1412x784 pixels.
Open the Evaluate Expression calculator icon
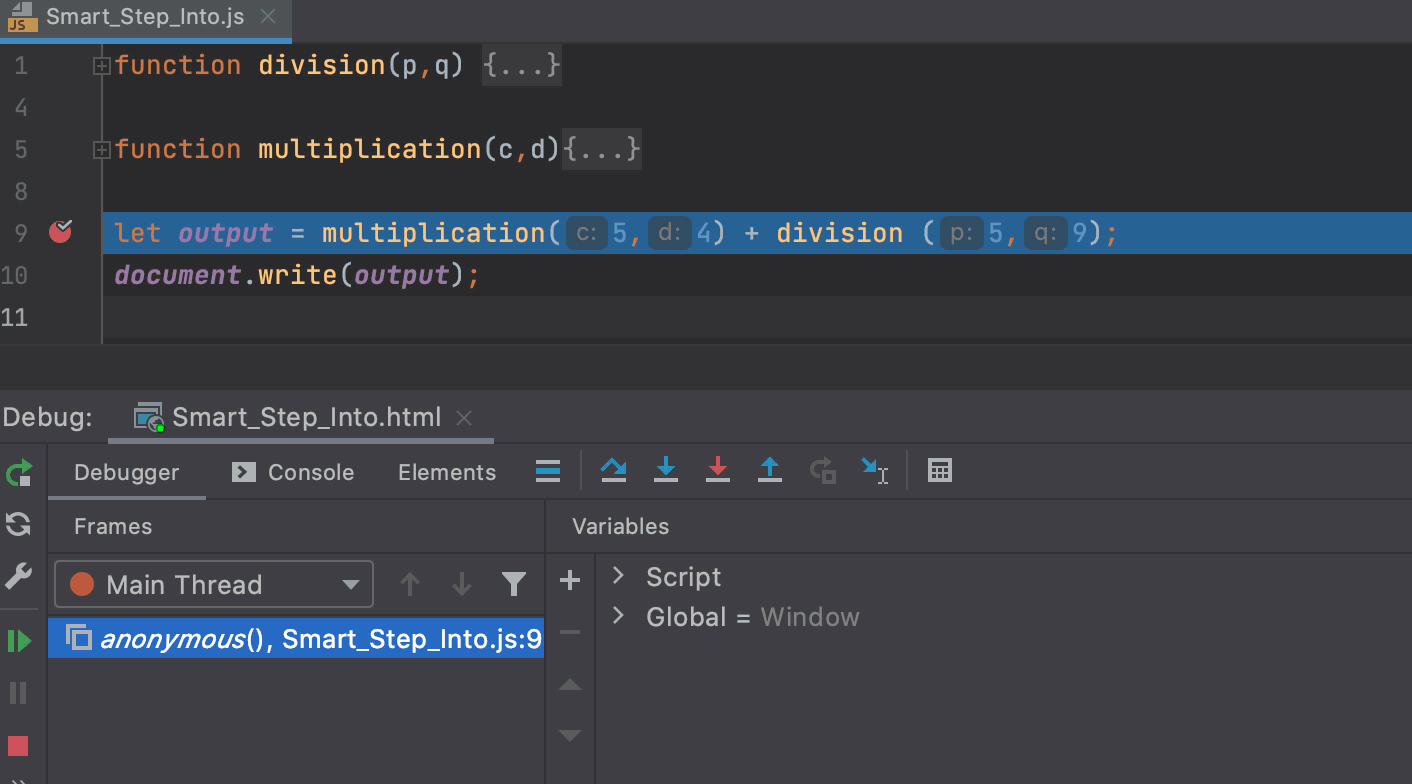click(939, 471)
